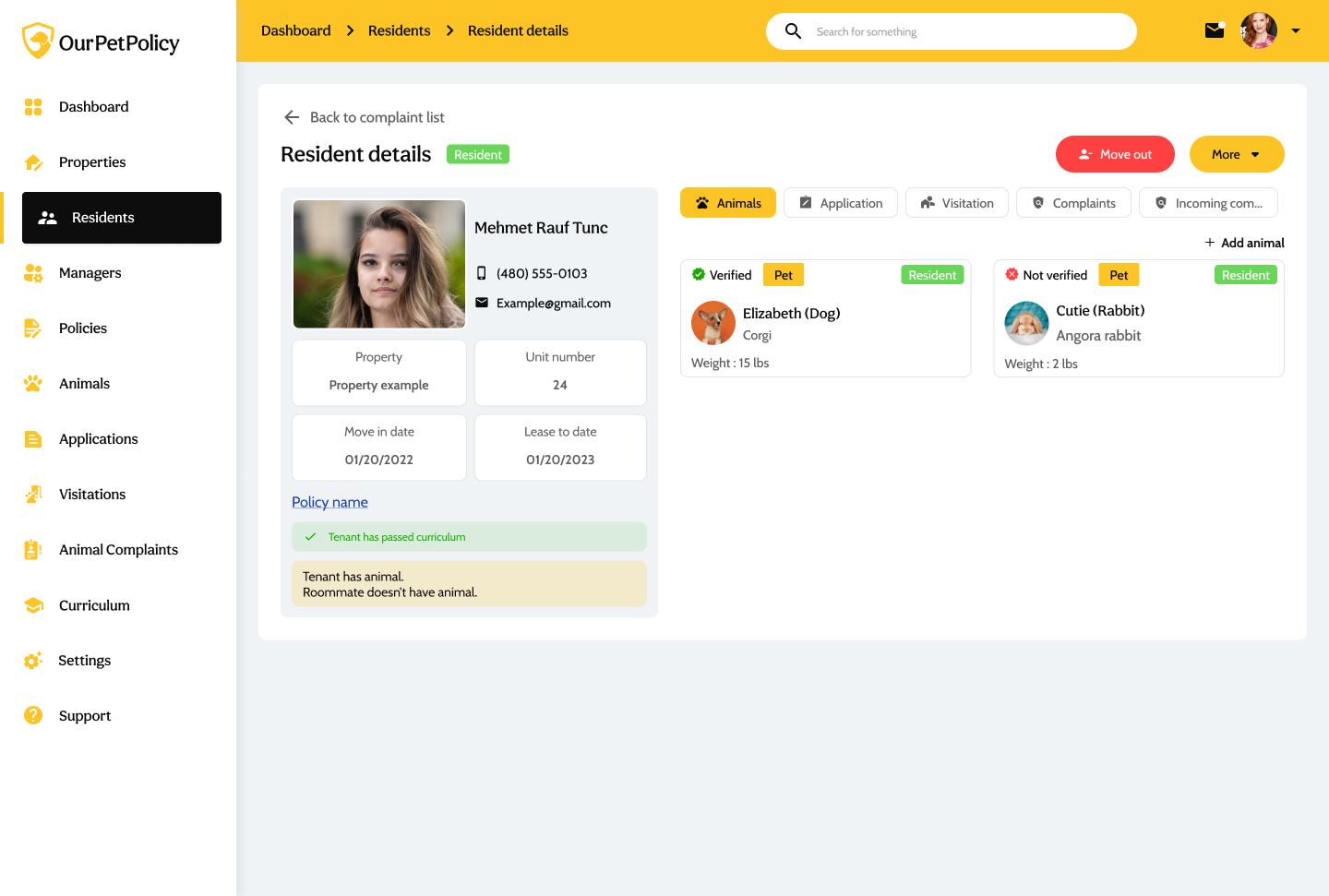Click the Property example card
Image resolution: width=1329 pixels, height=896 pixels.
pos(379,373)
